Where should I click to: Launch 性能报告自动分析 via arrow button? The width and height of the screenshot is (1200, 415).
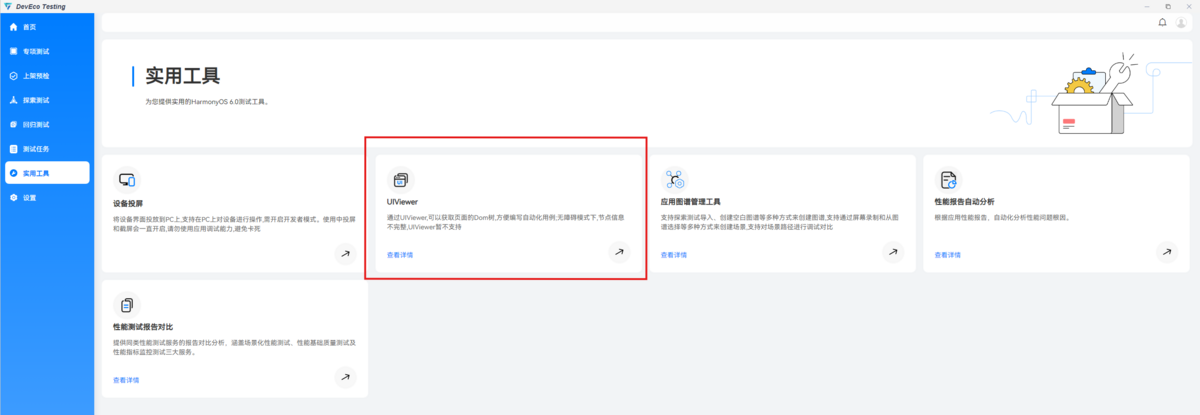(1166, 253)
